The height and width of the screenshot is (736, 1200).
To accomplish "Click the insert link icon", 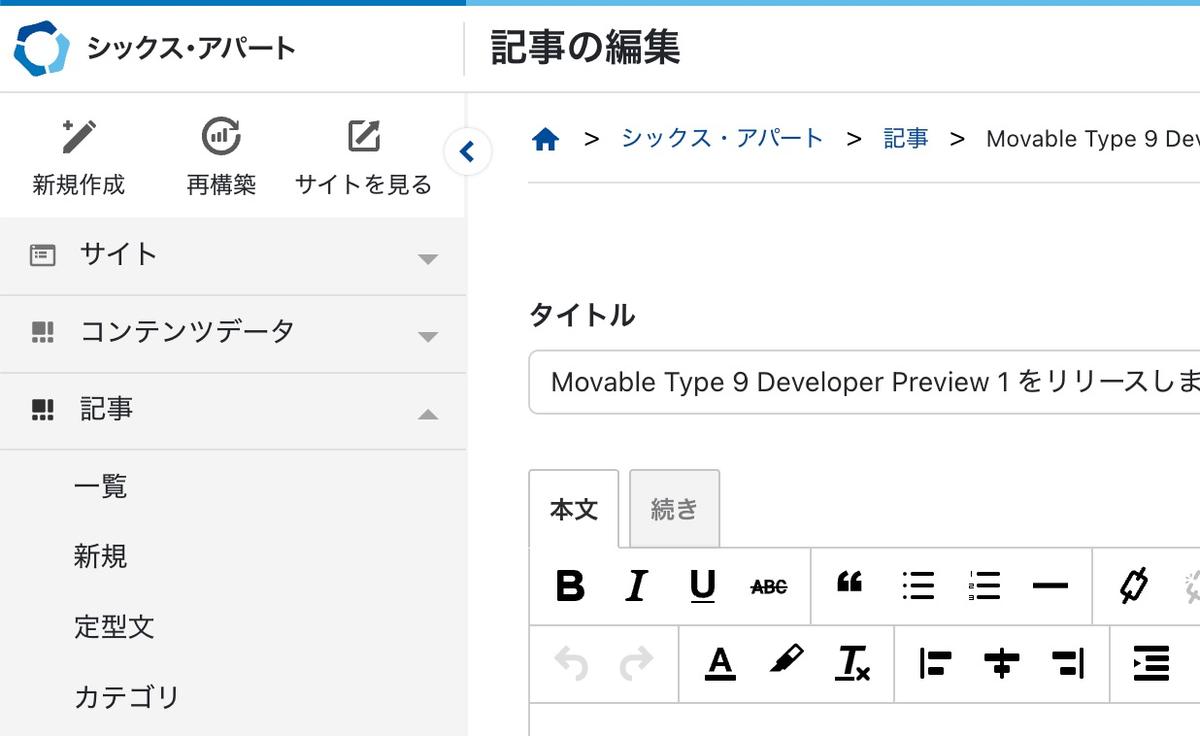I will [x=1133, y=586].
